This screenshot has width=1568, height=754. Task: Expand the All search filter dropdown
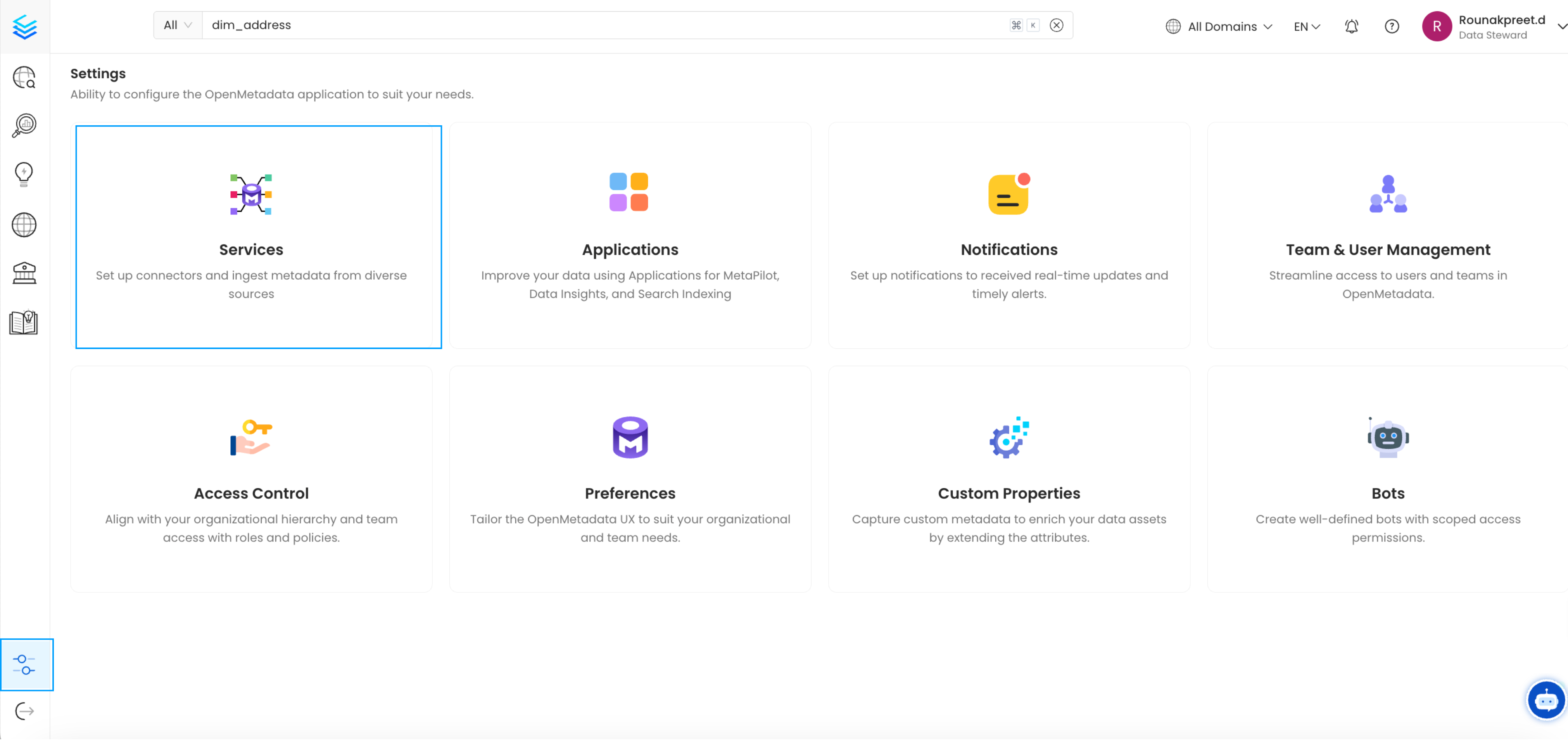pyautogui.click(x=178, y=25)
